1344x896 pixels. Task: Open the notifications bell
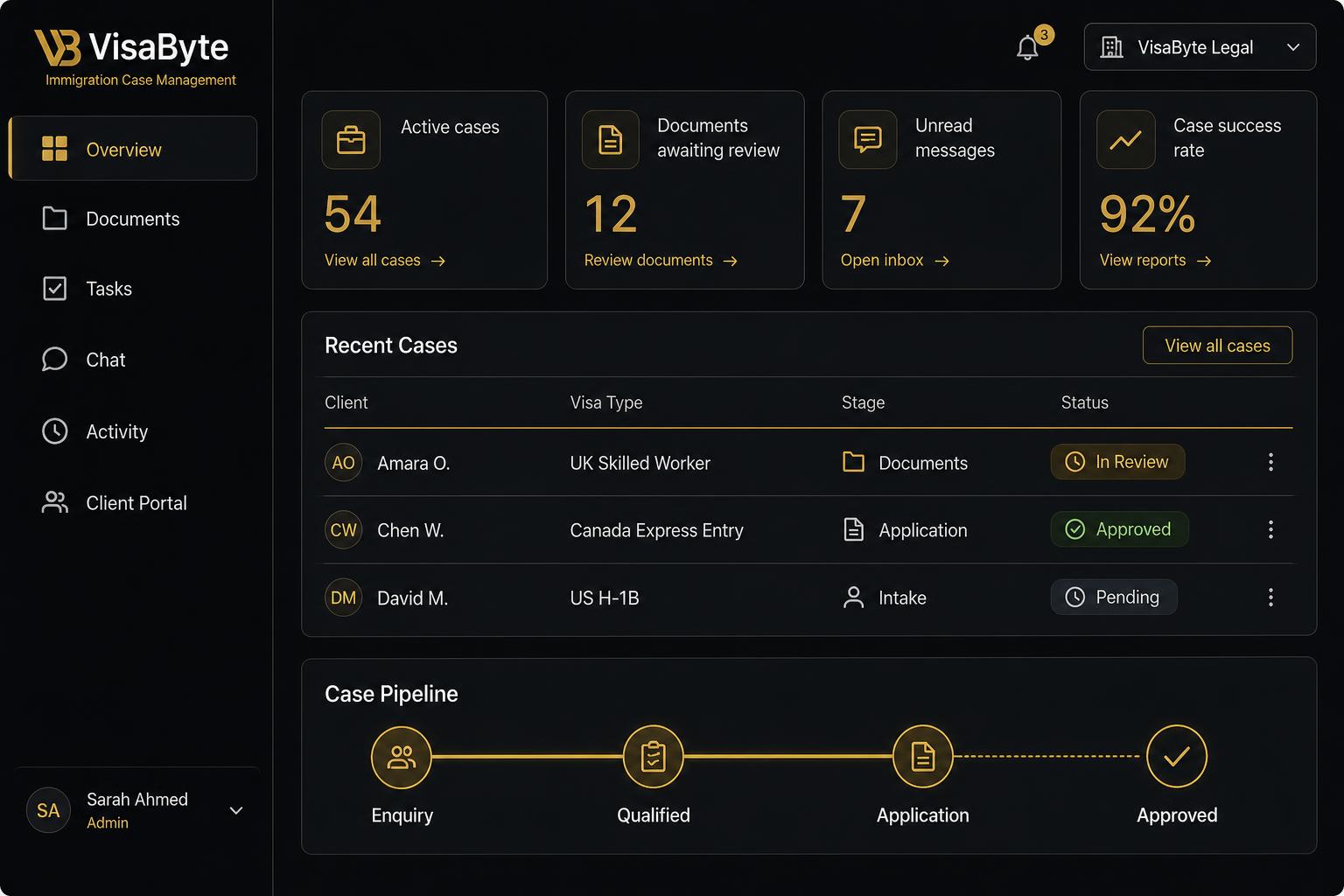(1028, 47)
